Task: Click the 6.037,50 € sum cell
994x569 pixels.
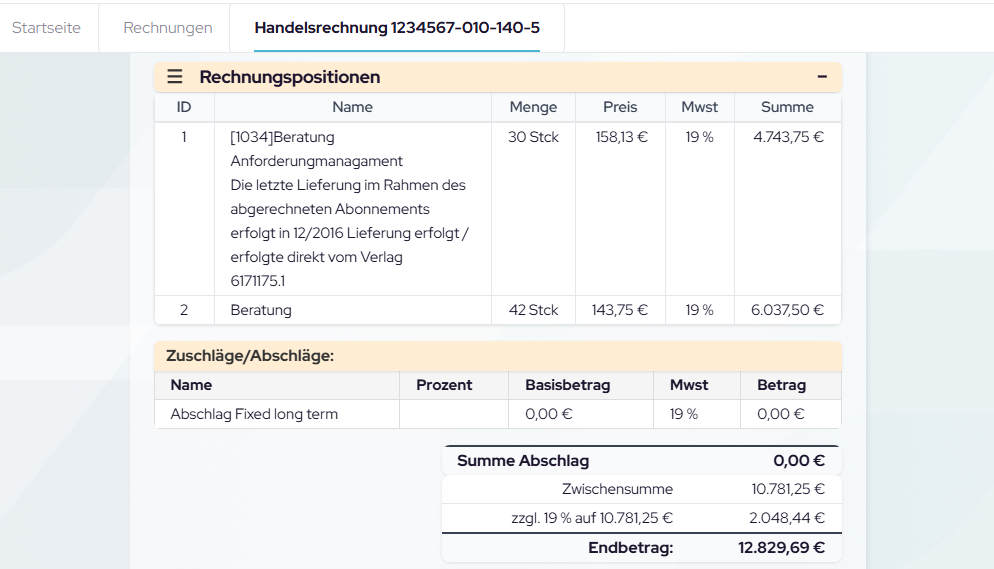Action: (787, 310)
